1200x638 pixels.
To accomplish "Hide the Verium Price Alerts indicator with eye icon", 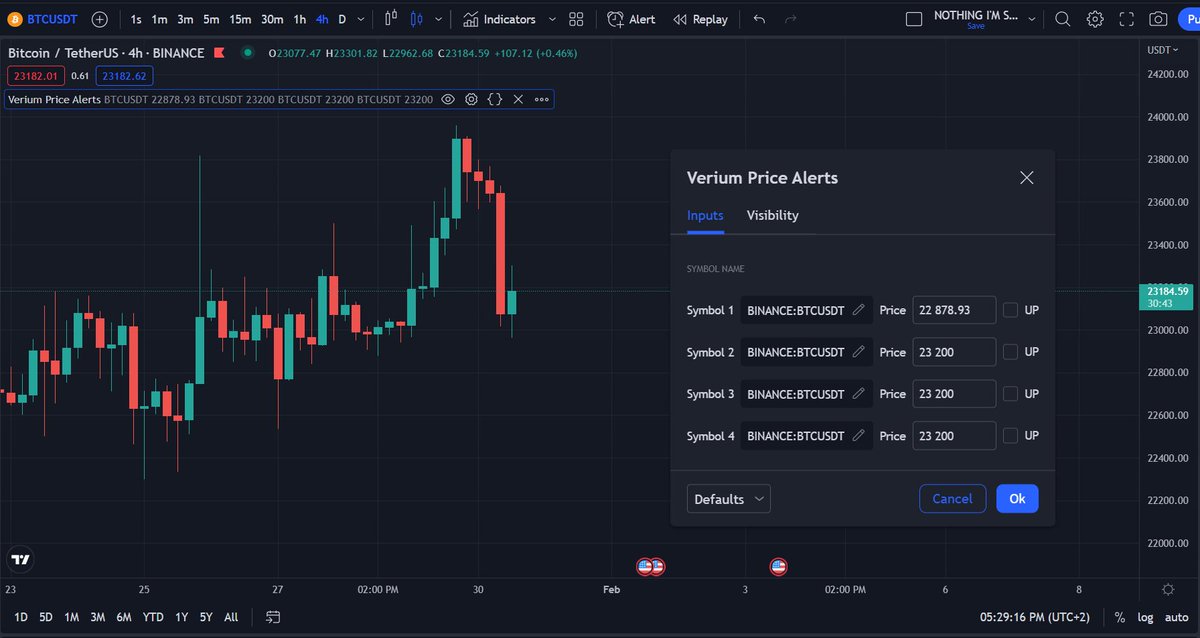I will [x=448, y=99].
